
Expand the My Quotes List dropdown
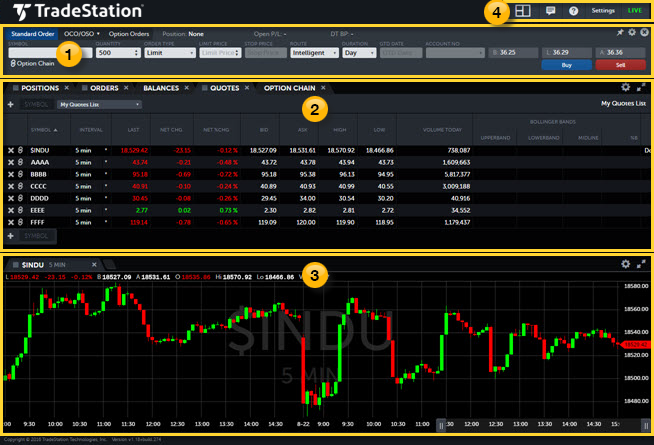click(99, 104)
